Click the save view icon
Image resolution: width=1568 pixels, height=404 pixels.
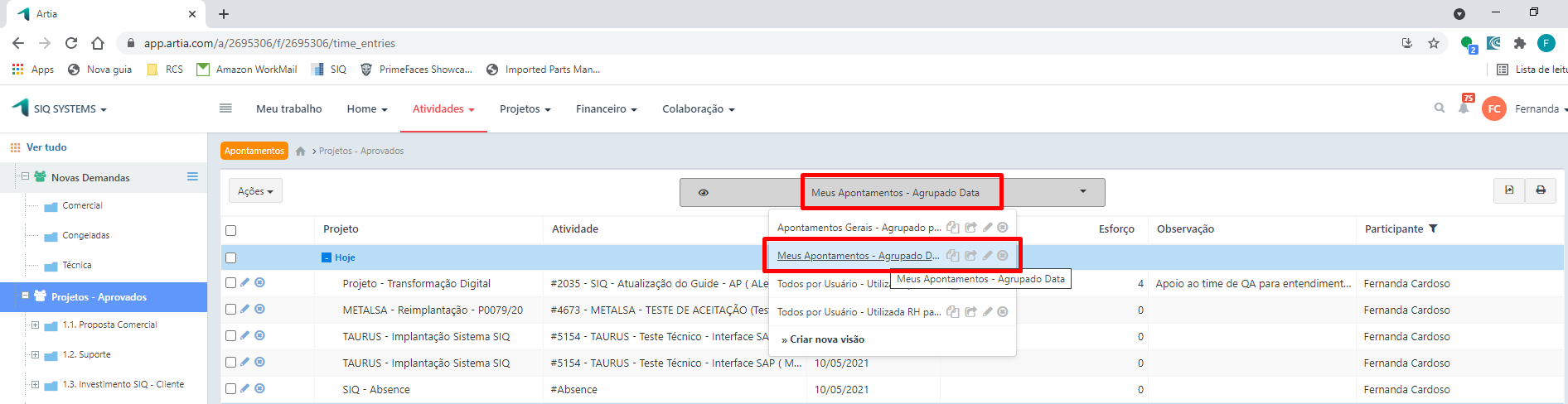pyautogui.click(x=1509, y=190)
